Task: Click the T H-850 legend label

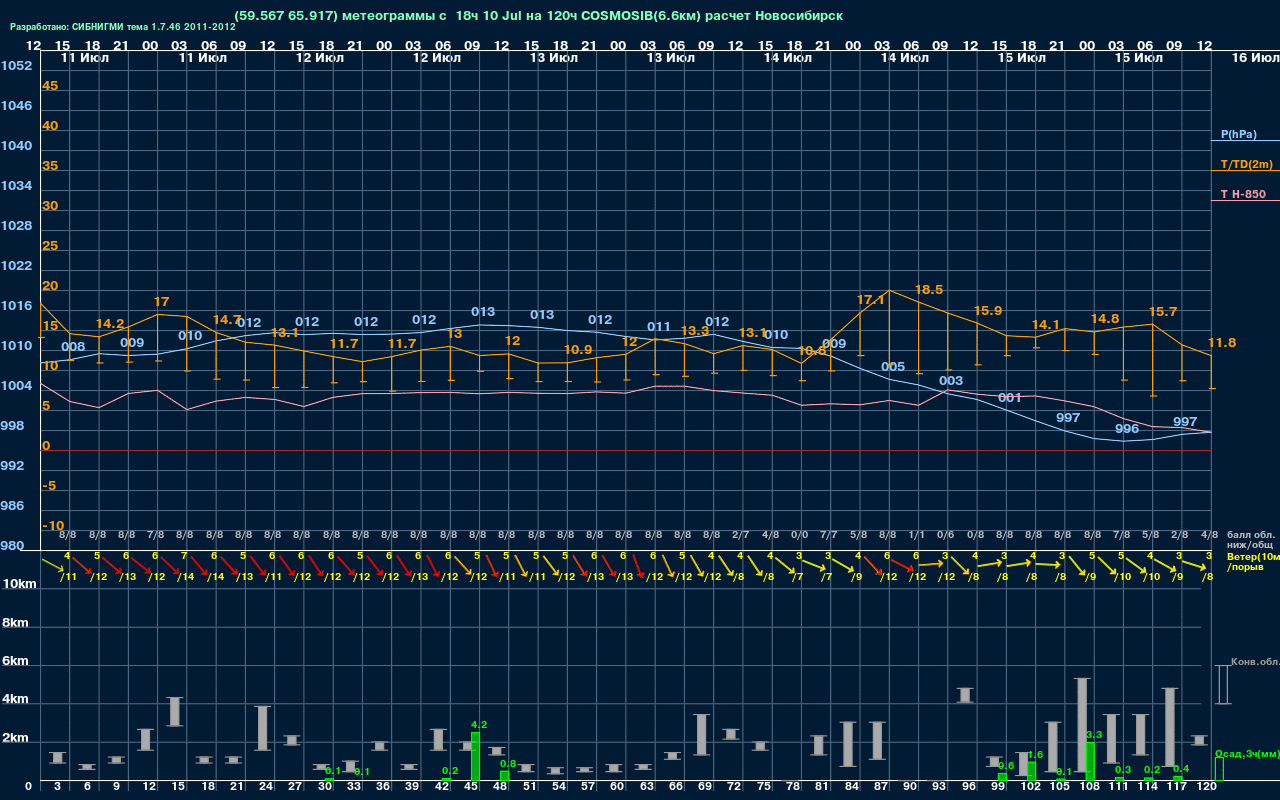Action: (x=1245, y=194)
